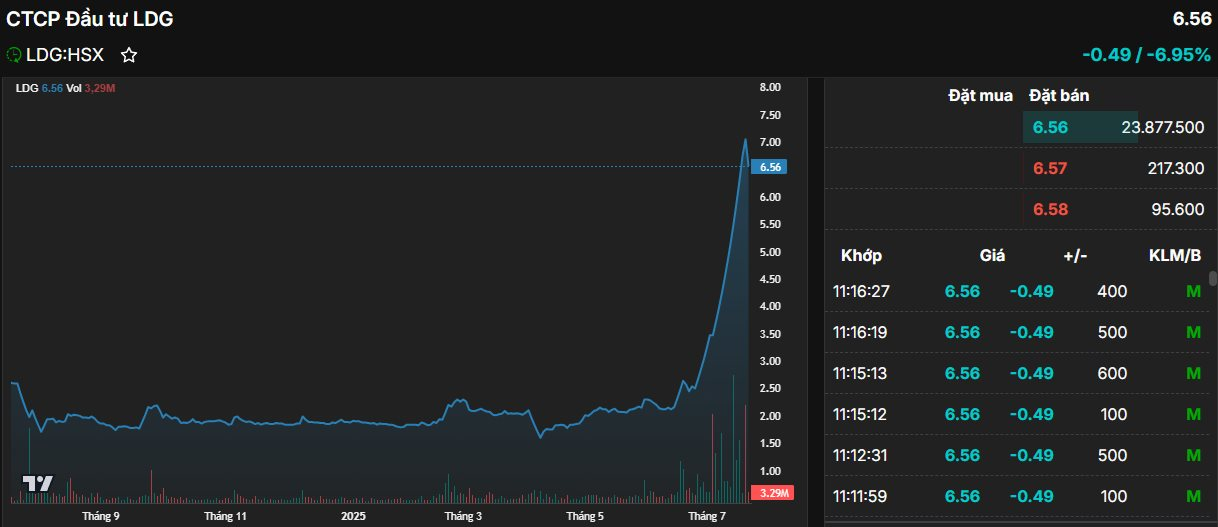
Task: Click the green status icon before LDG:HSX
Action: coord(14,55)
